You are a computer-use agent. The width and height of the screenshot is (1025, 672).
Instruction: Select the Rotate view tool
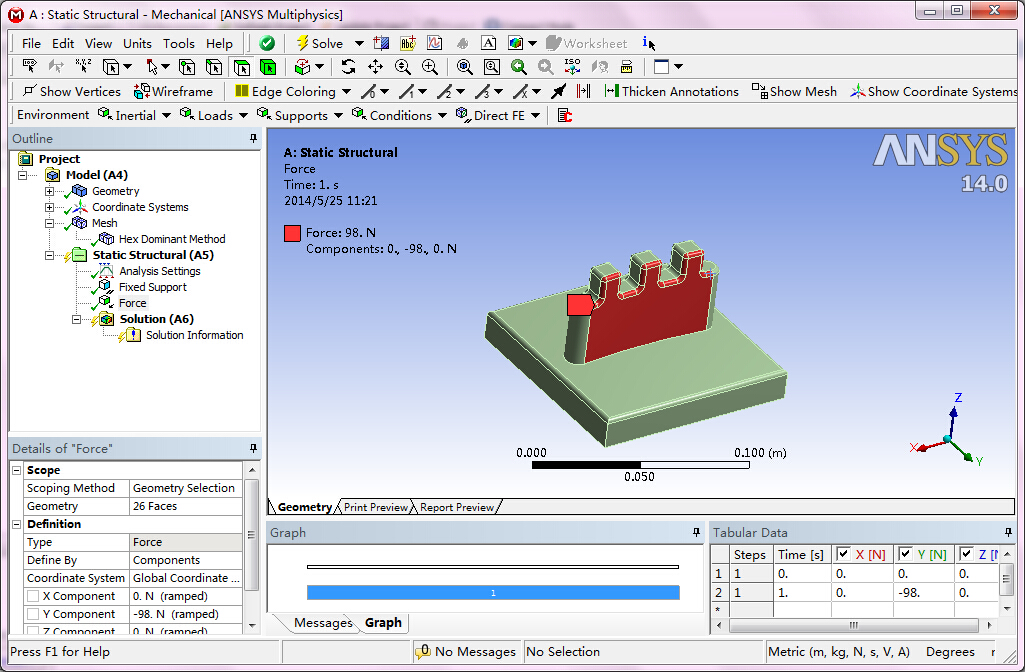coord(349,67)
